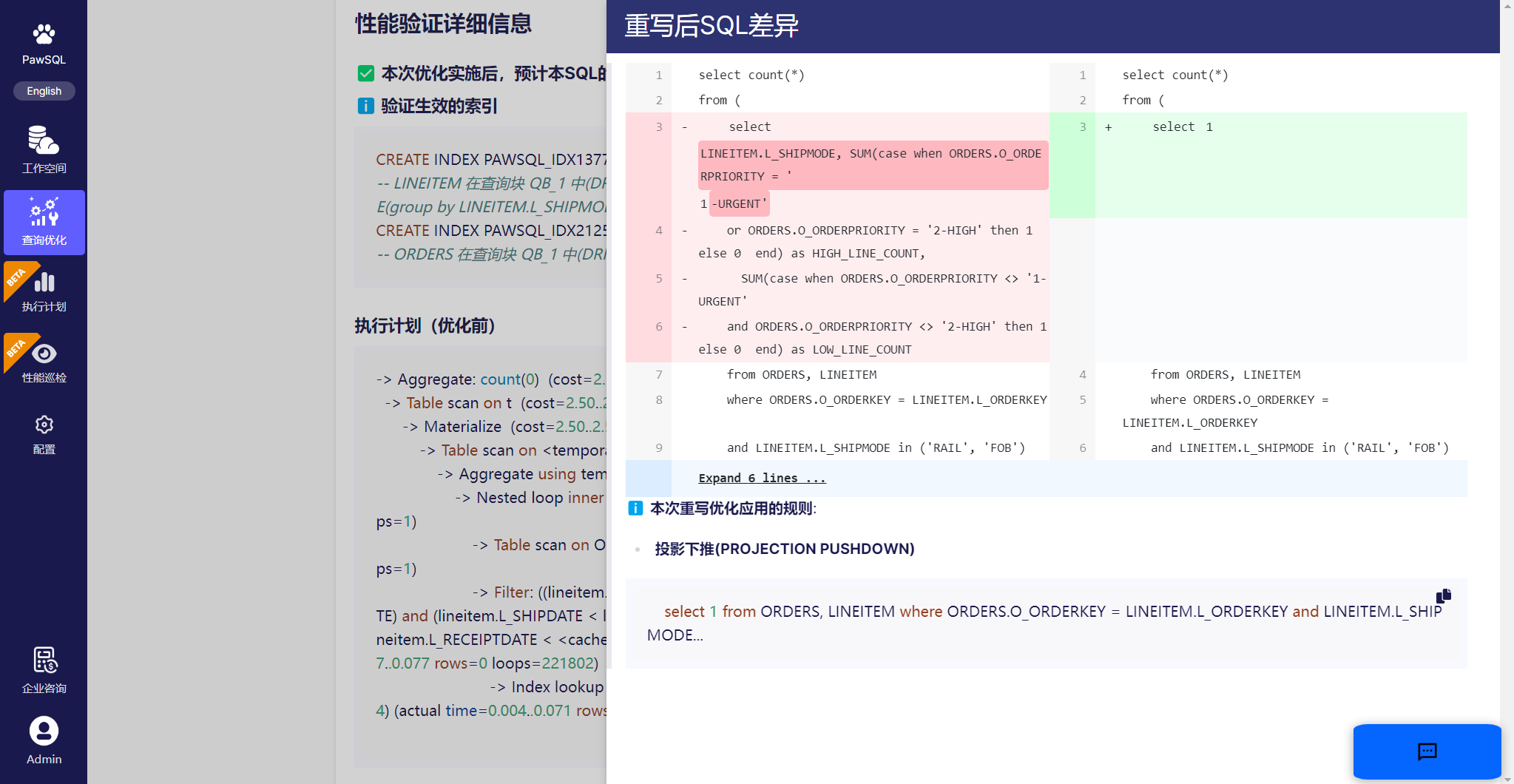1514x784 pixels.
Task: Expand 6 hidden lines in diff
Action: pos(762,479)
